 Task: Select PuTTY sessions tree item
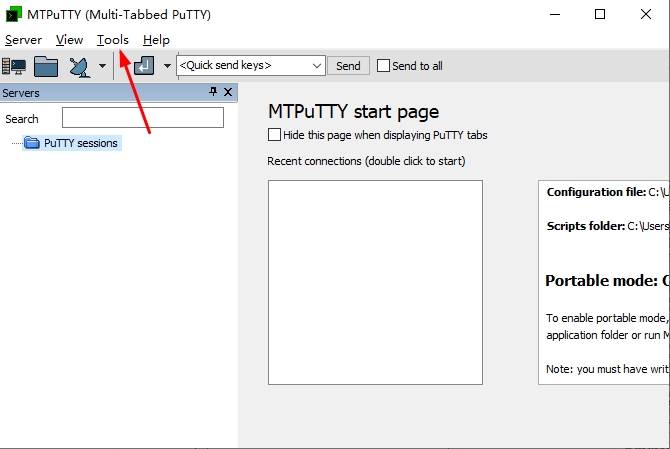80,143
